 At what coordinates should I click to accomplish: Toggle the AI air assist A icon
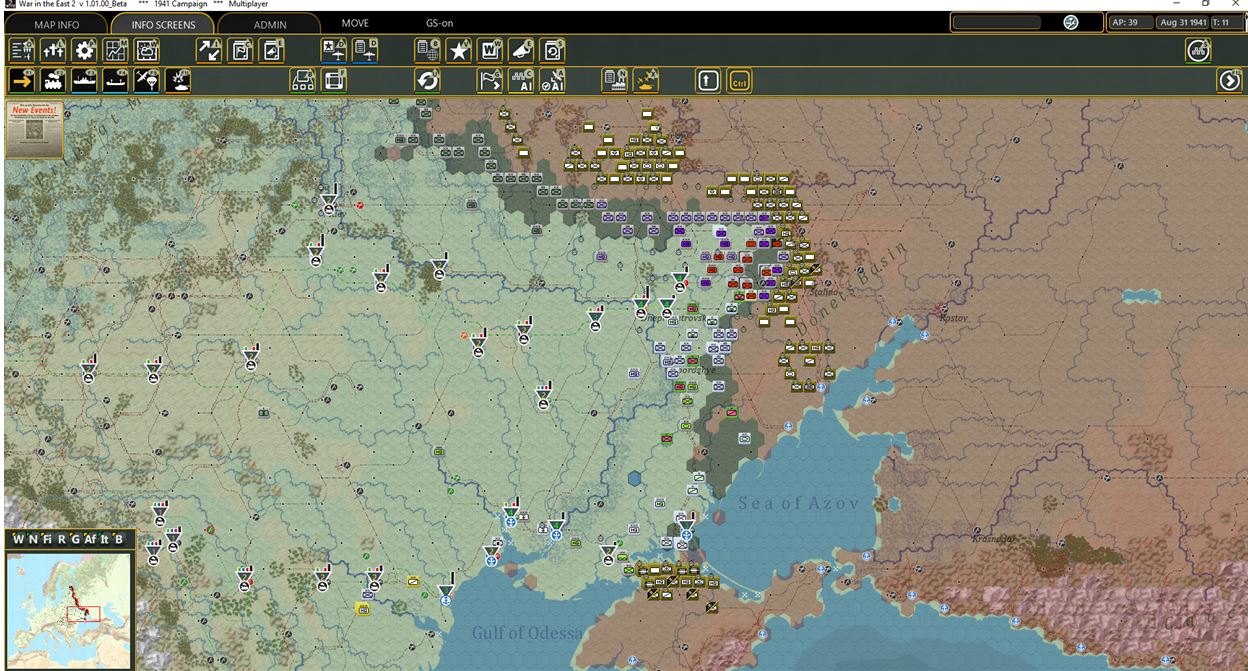(x=552, y=80)
